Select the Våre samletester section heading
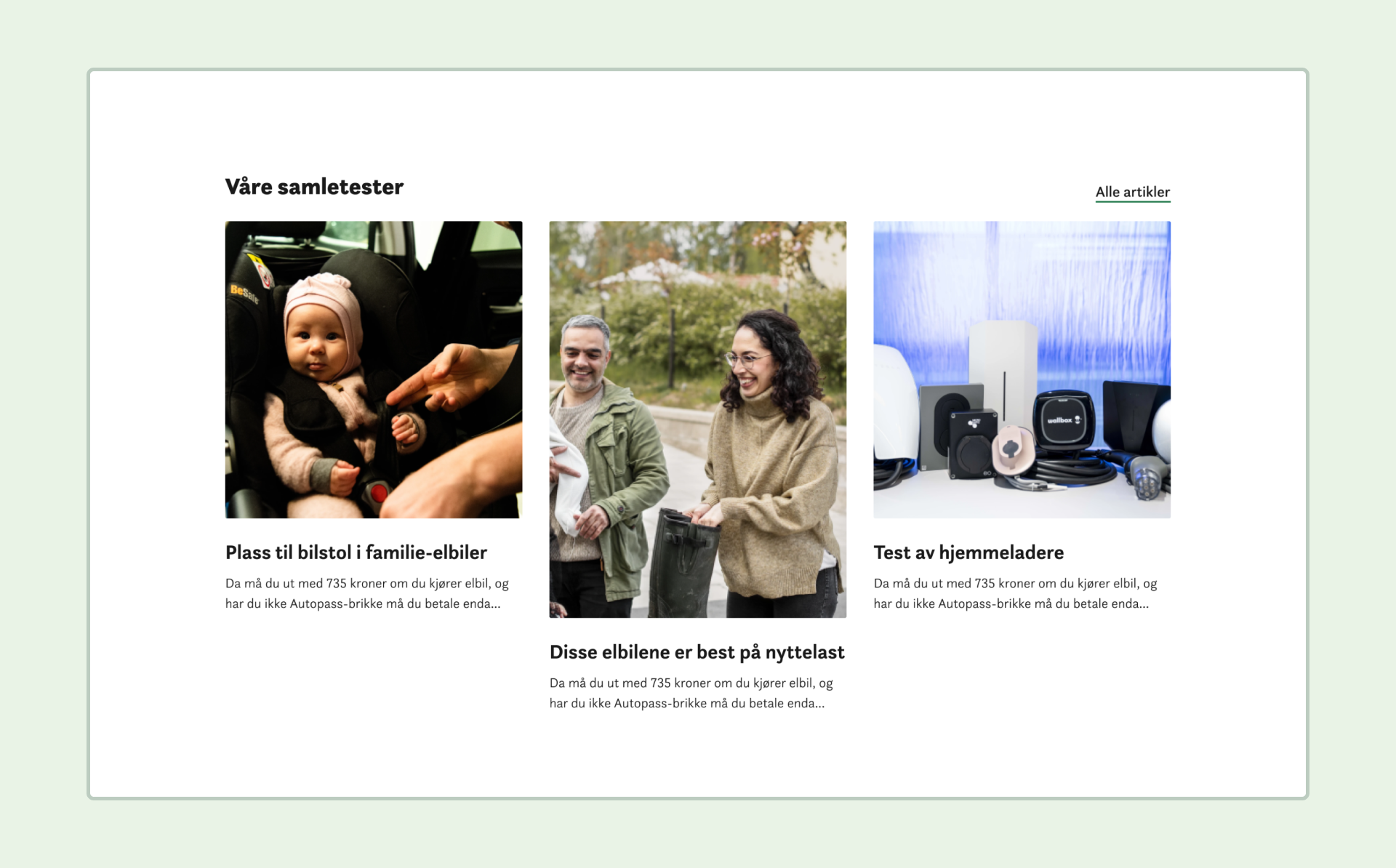Viewport: 1396px width, 868px height. tap(314, 187)
